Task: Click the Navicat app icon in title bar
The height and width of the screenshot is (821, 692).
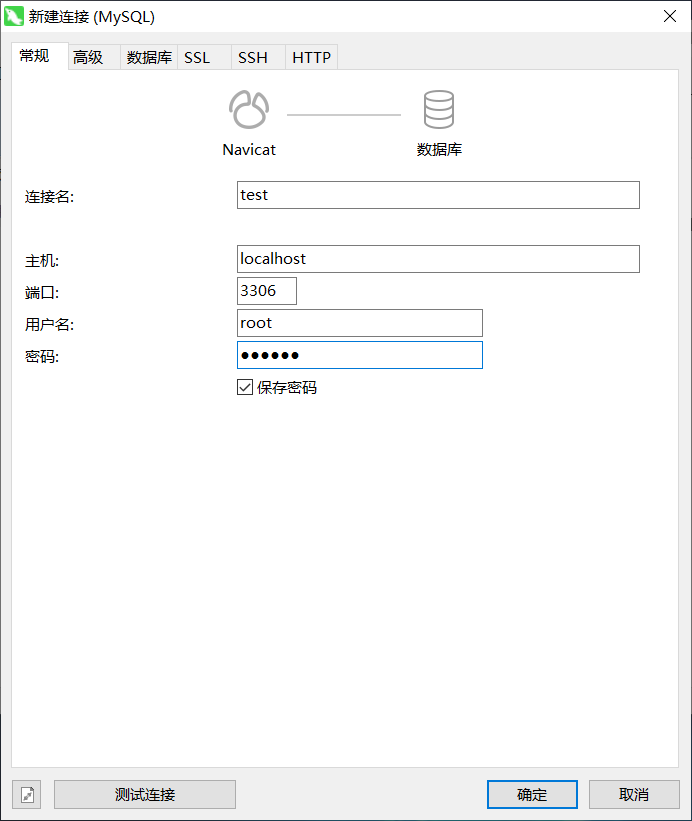Action: [x=15, y=16]
